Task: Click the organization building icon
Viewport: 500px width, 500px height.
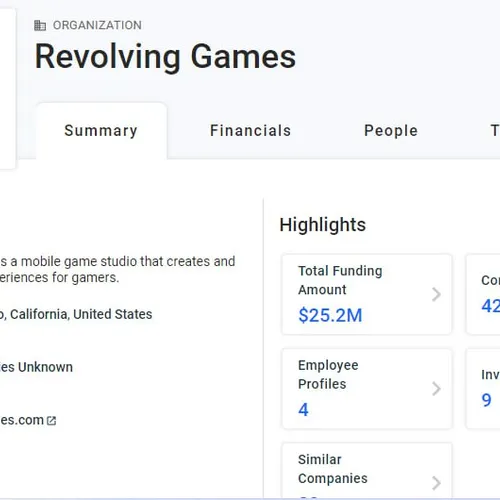Action: click(x=40, y=25)
